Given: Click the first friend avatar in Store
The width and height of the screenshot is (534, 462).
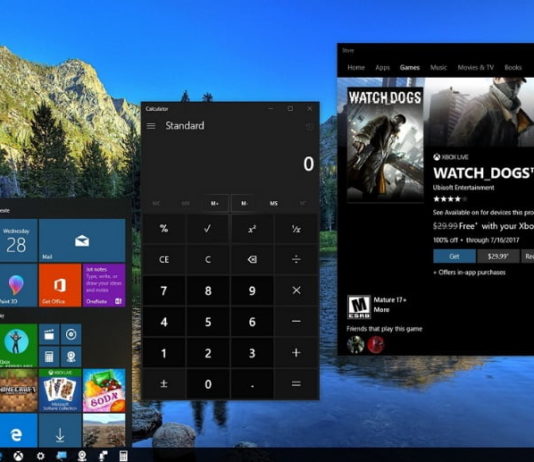Looking at the screenshot, I should (x=356, y=345).
